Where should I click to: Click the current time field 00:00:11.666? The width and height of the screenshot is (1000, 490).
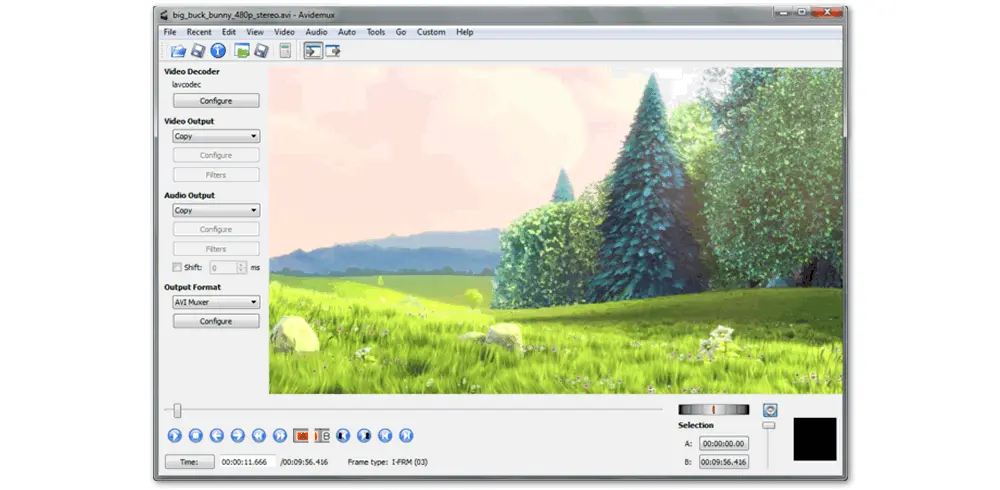coord(248,462)
